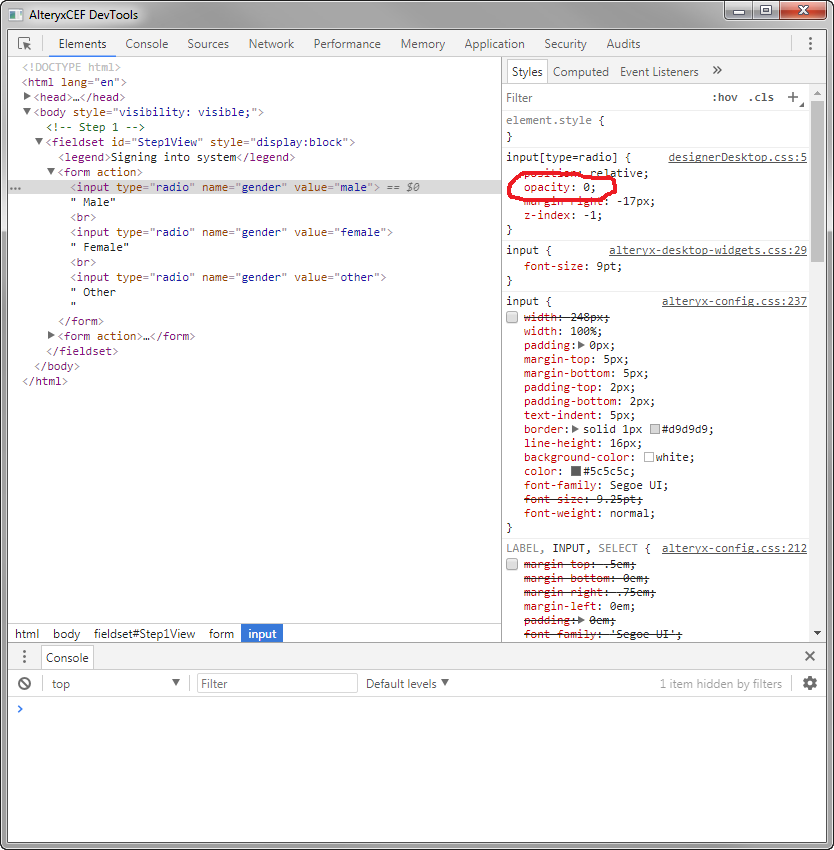Select the Styles pane tab
834x850 pixels.
[527, 72]
